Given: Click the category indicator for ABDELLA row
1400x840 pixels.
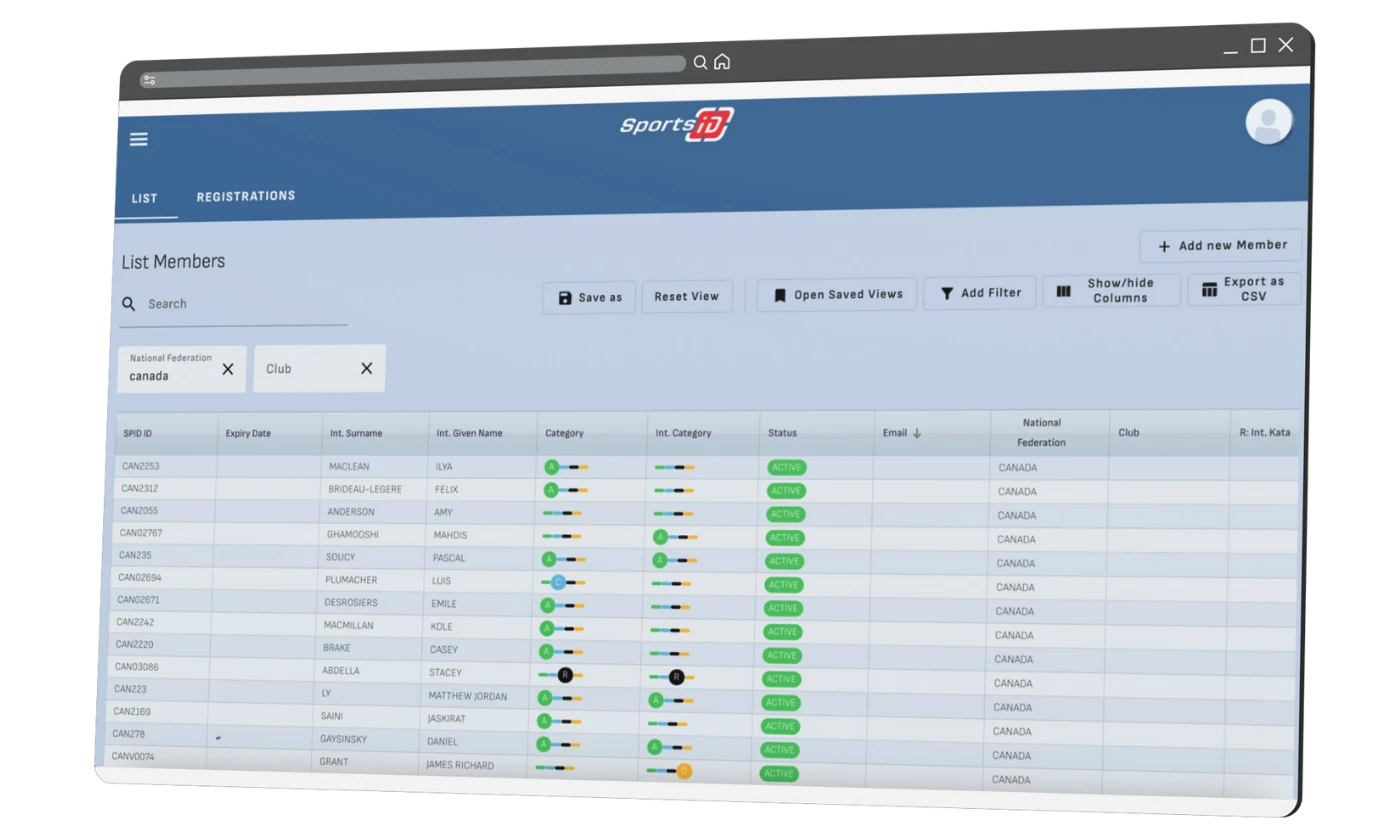Looking at the screenshot, I should pyautogui.click(x=564, y=675).
